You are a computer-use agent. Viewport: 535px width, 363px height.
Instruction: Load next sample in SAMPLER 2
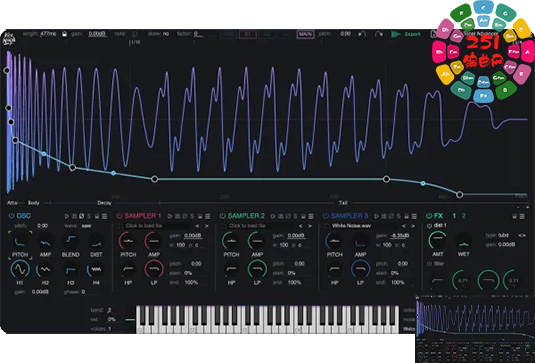coord(310,226)
